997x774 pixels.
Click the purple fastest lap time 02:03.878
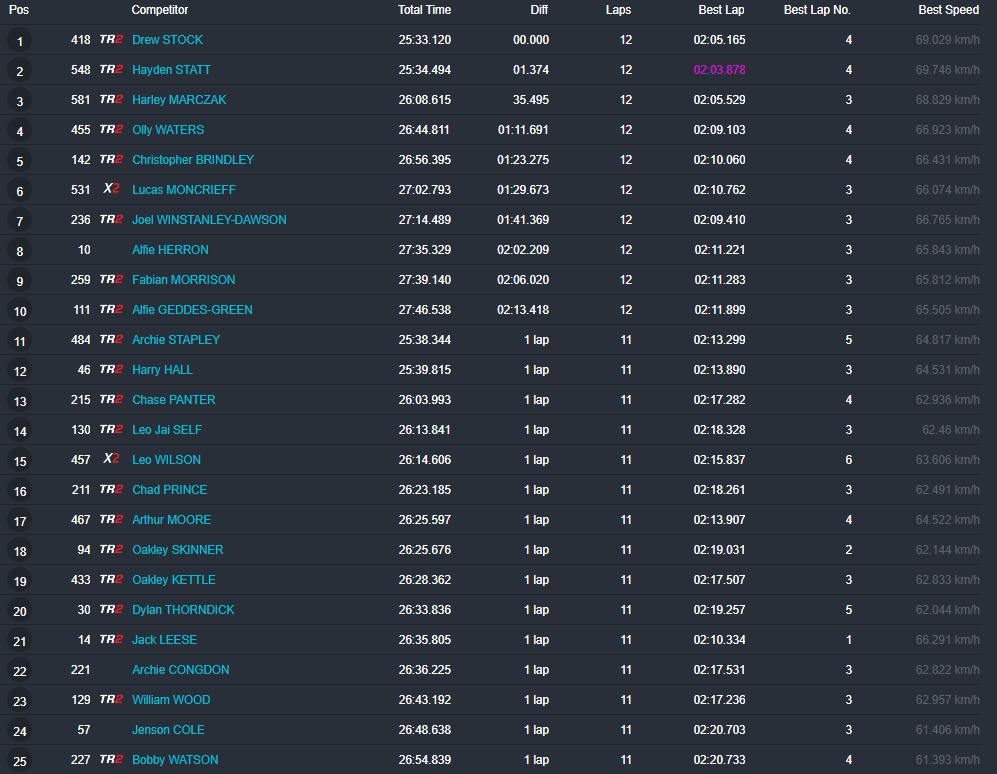719,70
